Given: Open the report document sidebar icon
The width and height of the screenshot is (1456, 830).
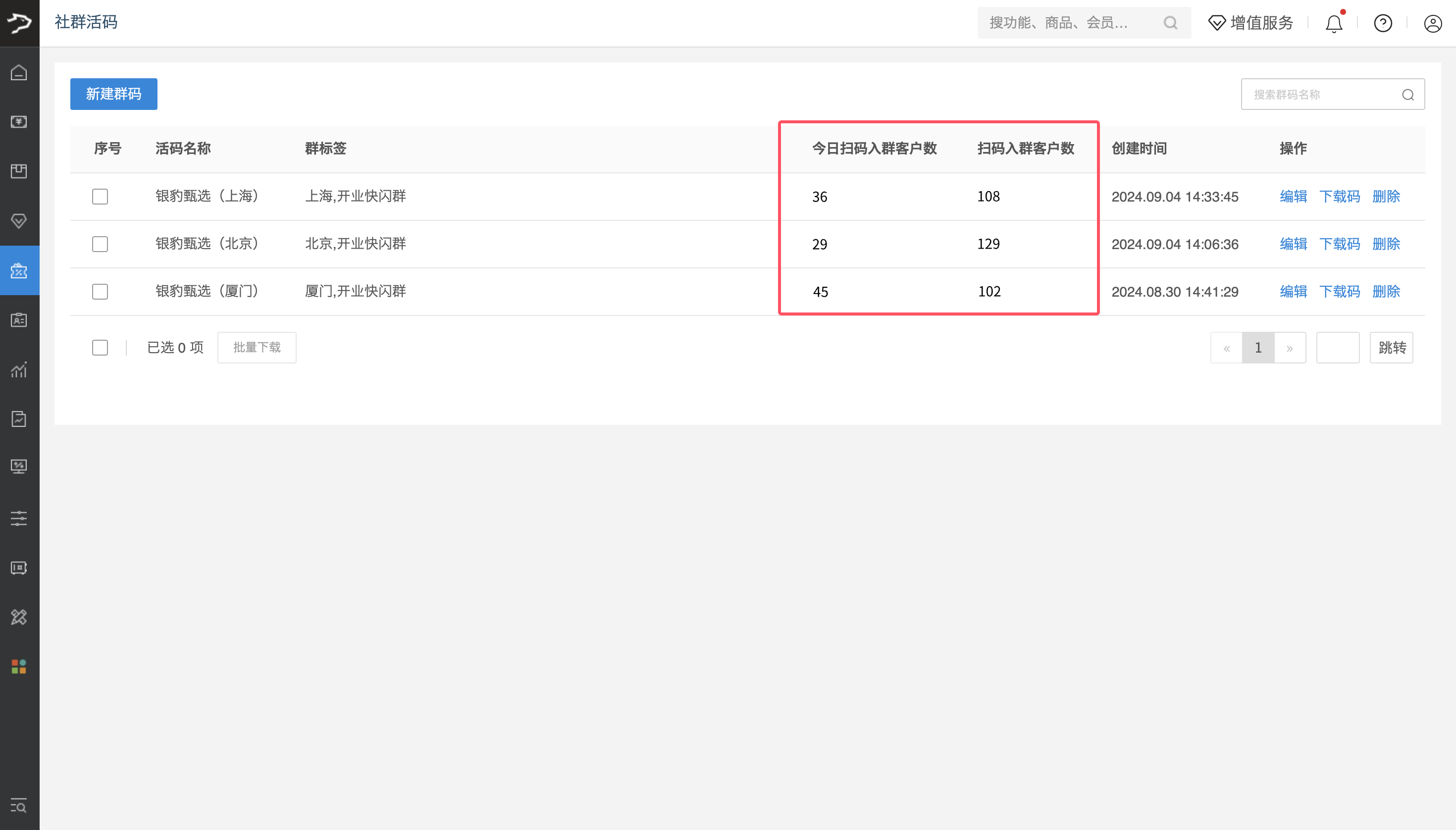Looking at the screenshot, I should (19, 419).
